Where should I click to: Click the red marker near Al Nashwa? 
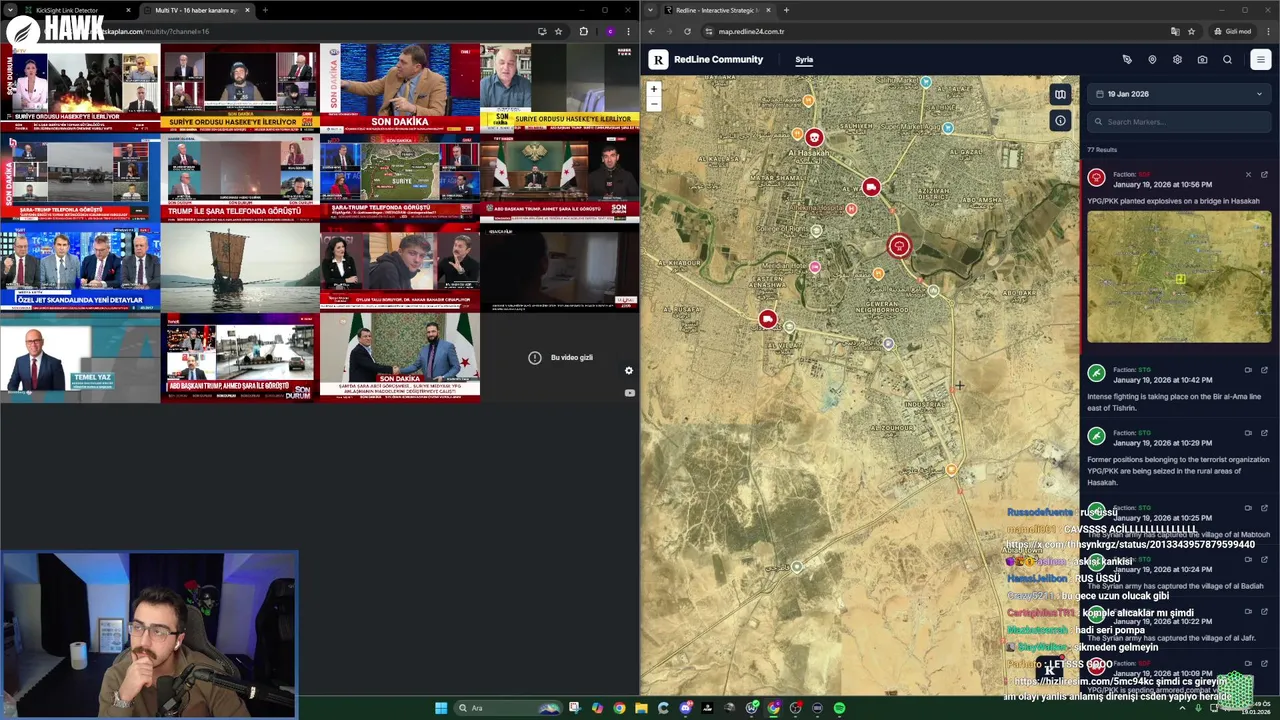[x=767, y=319]
